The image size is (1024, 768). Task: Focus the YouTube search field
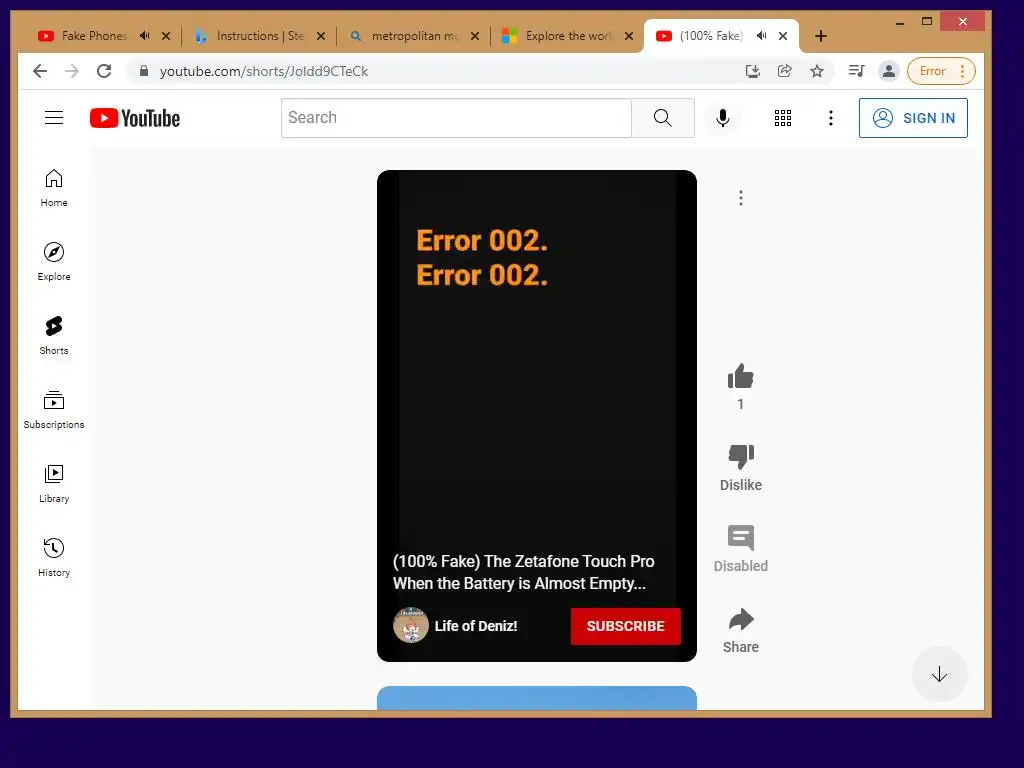[456, 118]
